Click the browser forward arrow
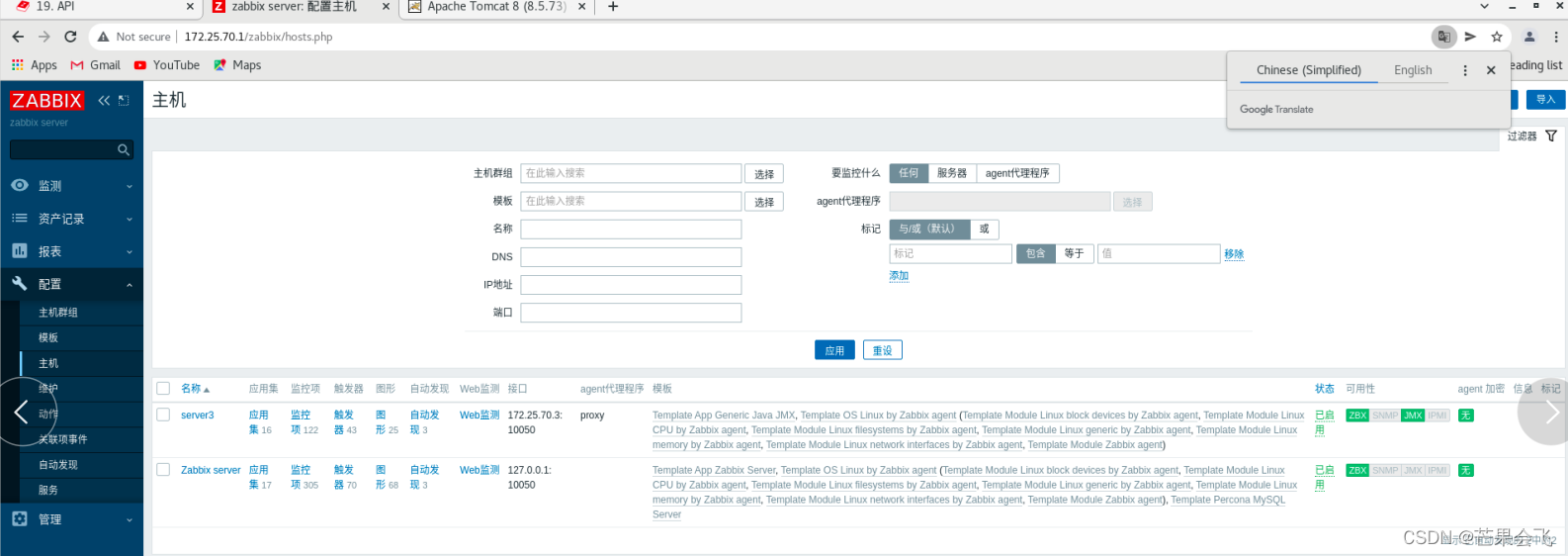 tap(44, 37)
